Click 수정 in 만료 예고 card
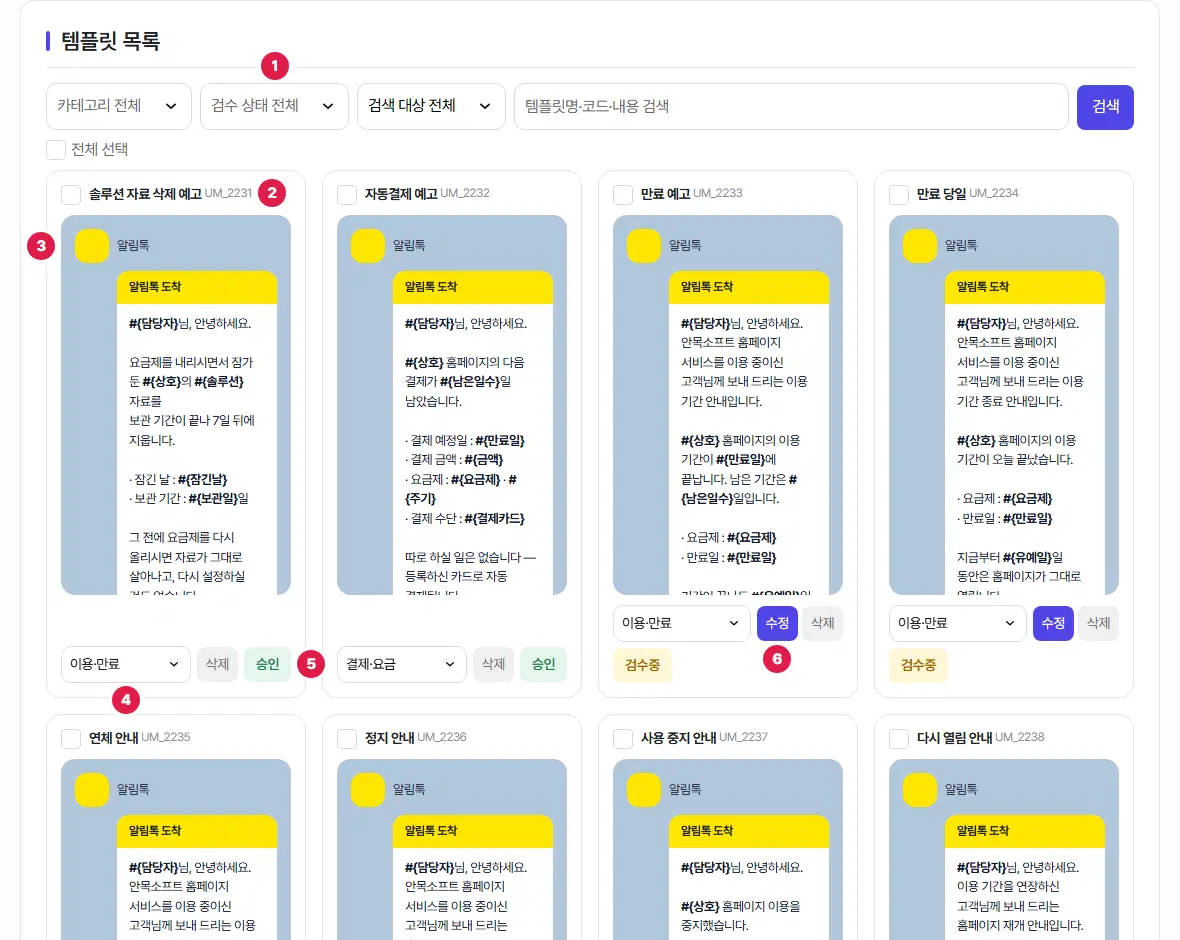1180x940 pixels. point(777,623)
